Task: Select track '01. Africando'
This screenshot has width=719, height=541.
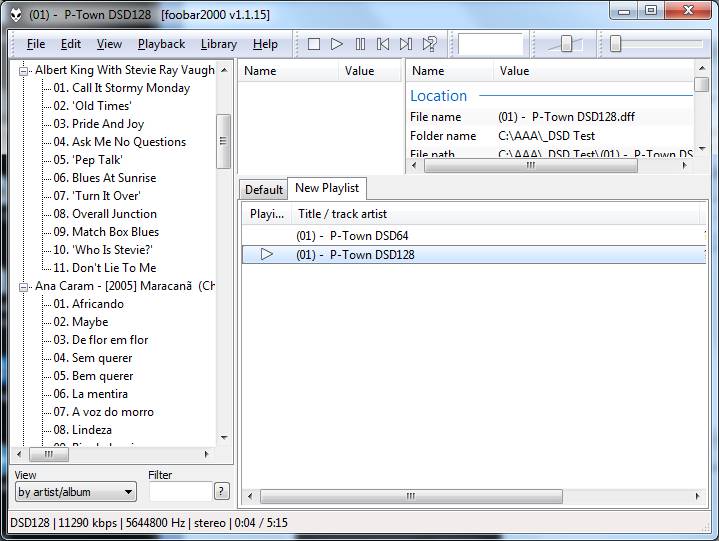Action: 88,304
